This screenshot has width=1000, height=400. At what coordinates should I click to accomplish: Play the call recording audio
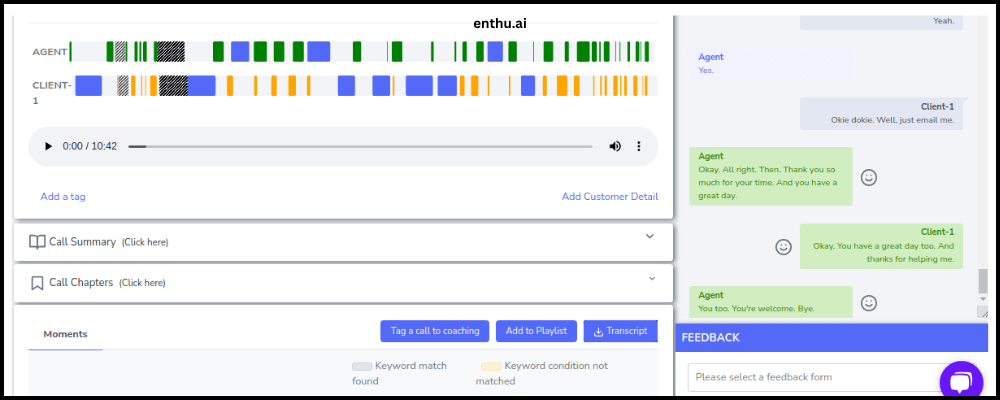point(48,147)
